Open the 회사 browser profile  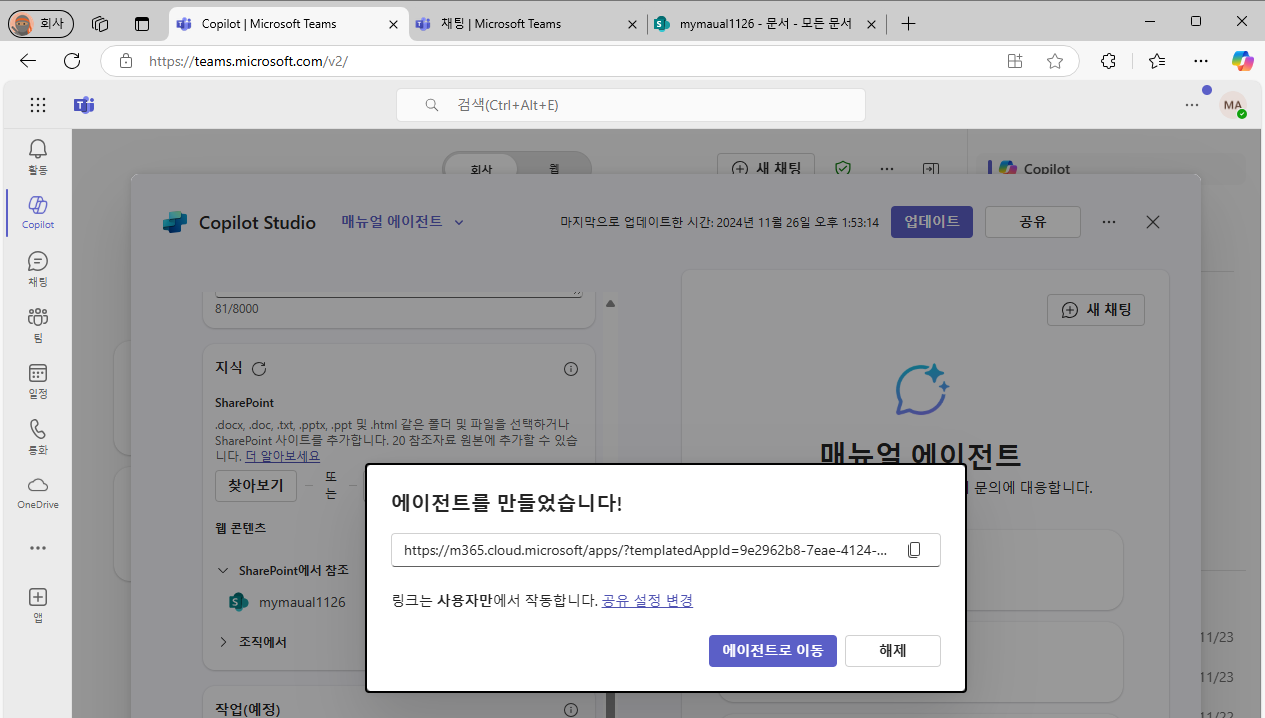coord(41,23)
